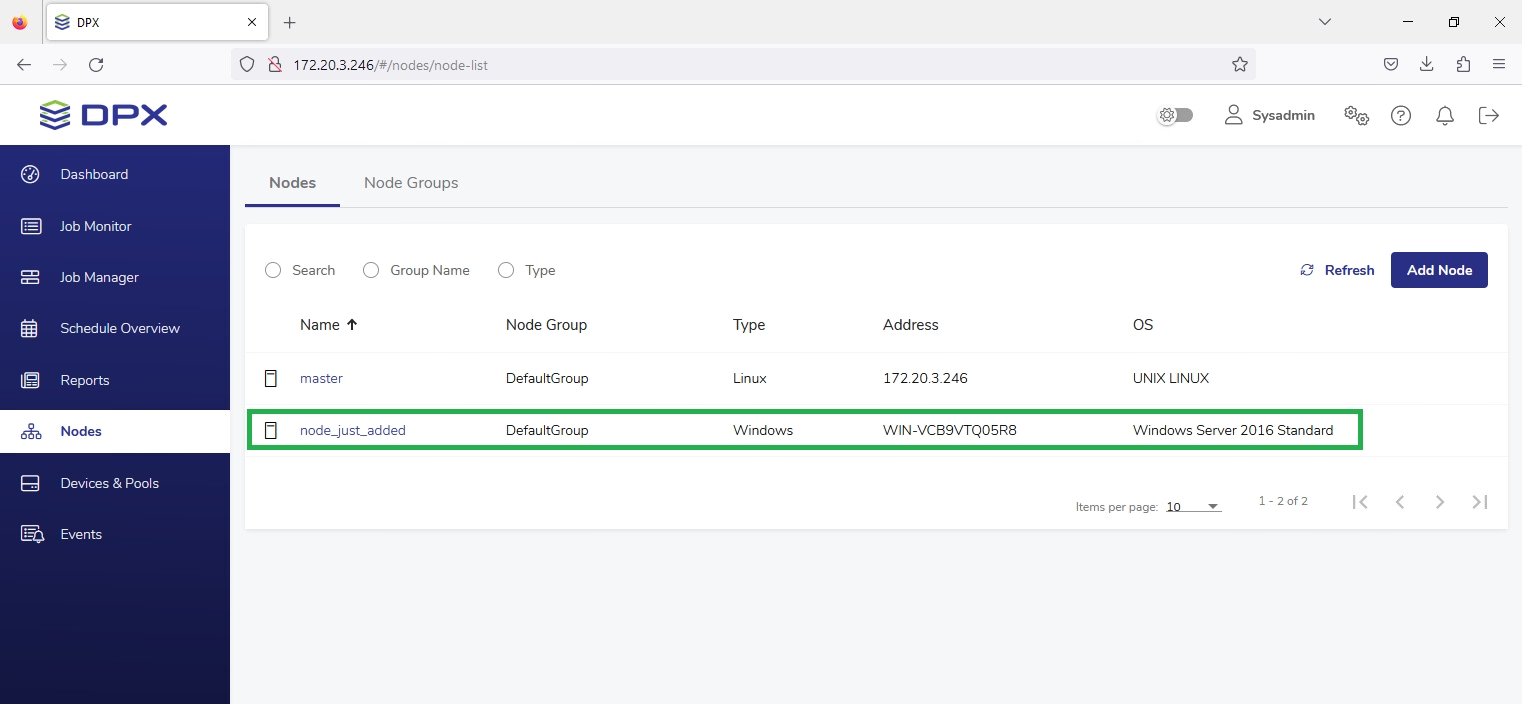
Task: Open the node_just_added link
Action: 353,430
